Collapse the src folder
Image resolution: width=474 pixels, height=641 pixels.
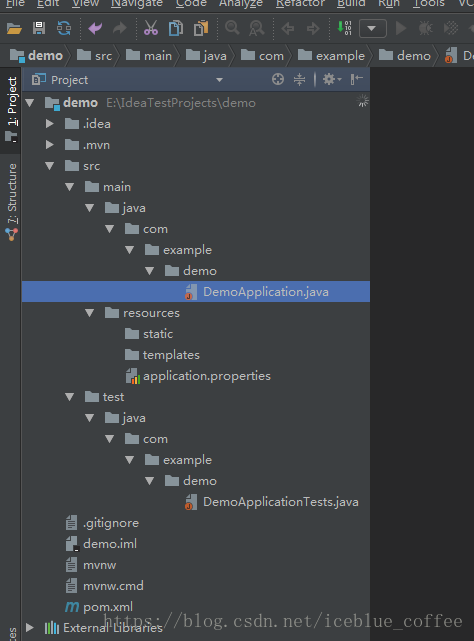coord(49,166)
